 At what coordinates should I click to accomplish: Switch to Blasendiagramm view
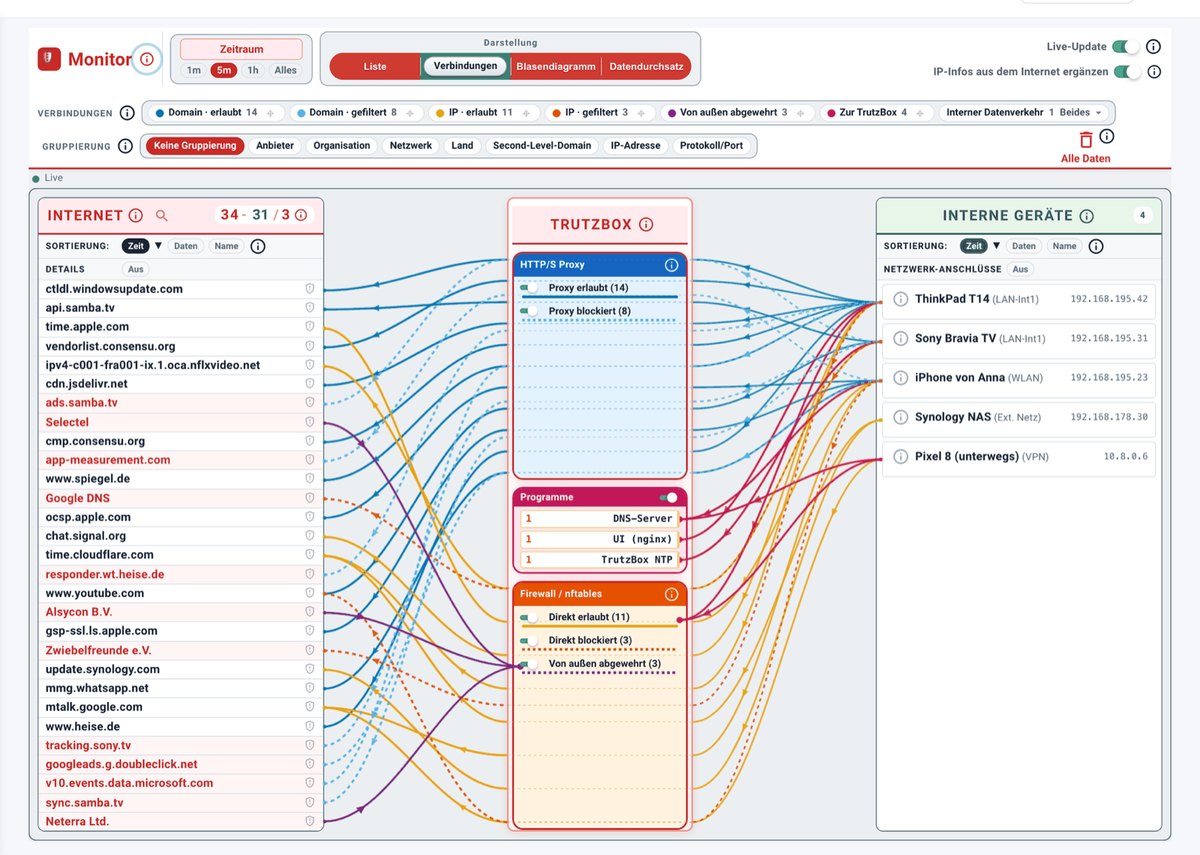coord(555,67)
